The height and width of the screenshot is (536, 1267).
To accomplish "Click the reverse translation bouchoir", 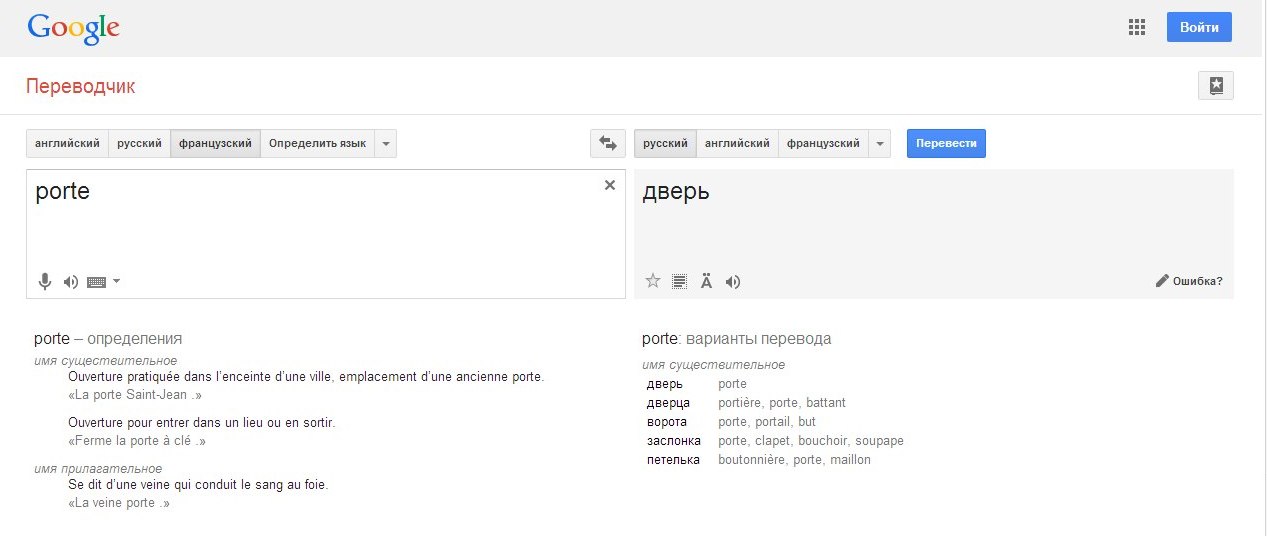I will coord(822,441).
